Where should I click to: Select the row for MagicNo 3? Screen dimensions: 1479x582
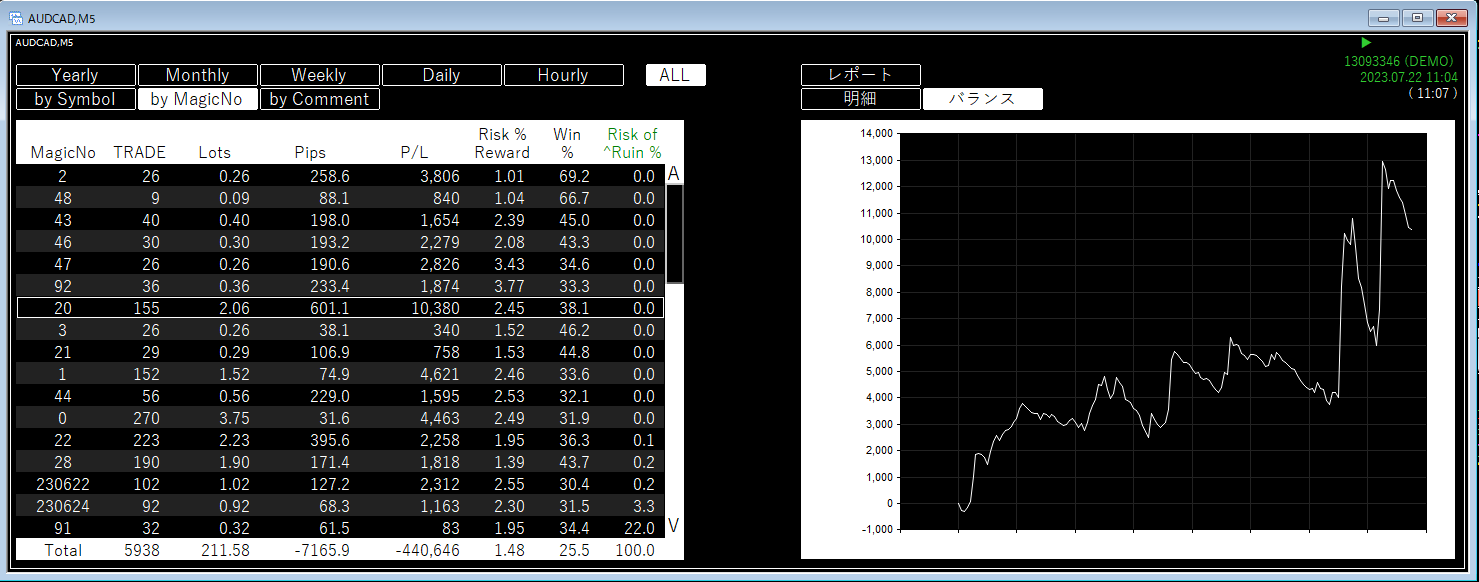[340, 330]
